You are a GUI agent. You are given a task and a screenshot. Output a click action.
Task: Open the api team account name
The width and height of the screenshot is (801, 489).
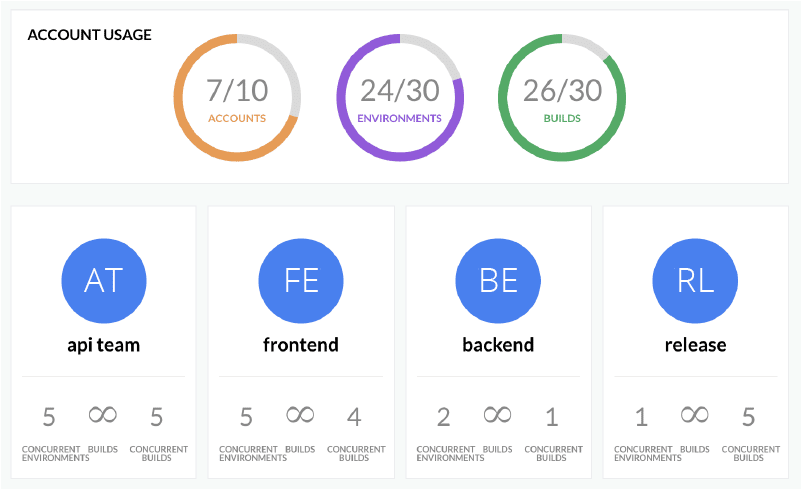[x=103, y=345]
